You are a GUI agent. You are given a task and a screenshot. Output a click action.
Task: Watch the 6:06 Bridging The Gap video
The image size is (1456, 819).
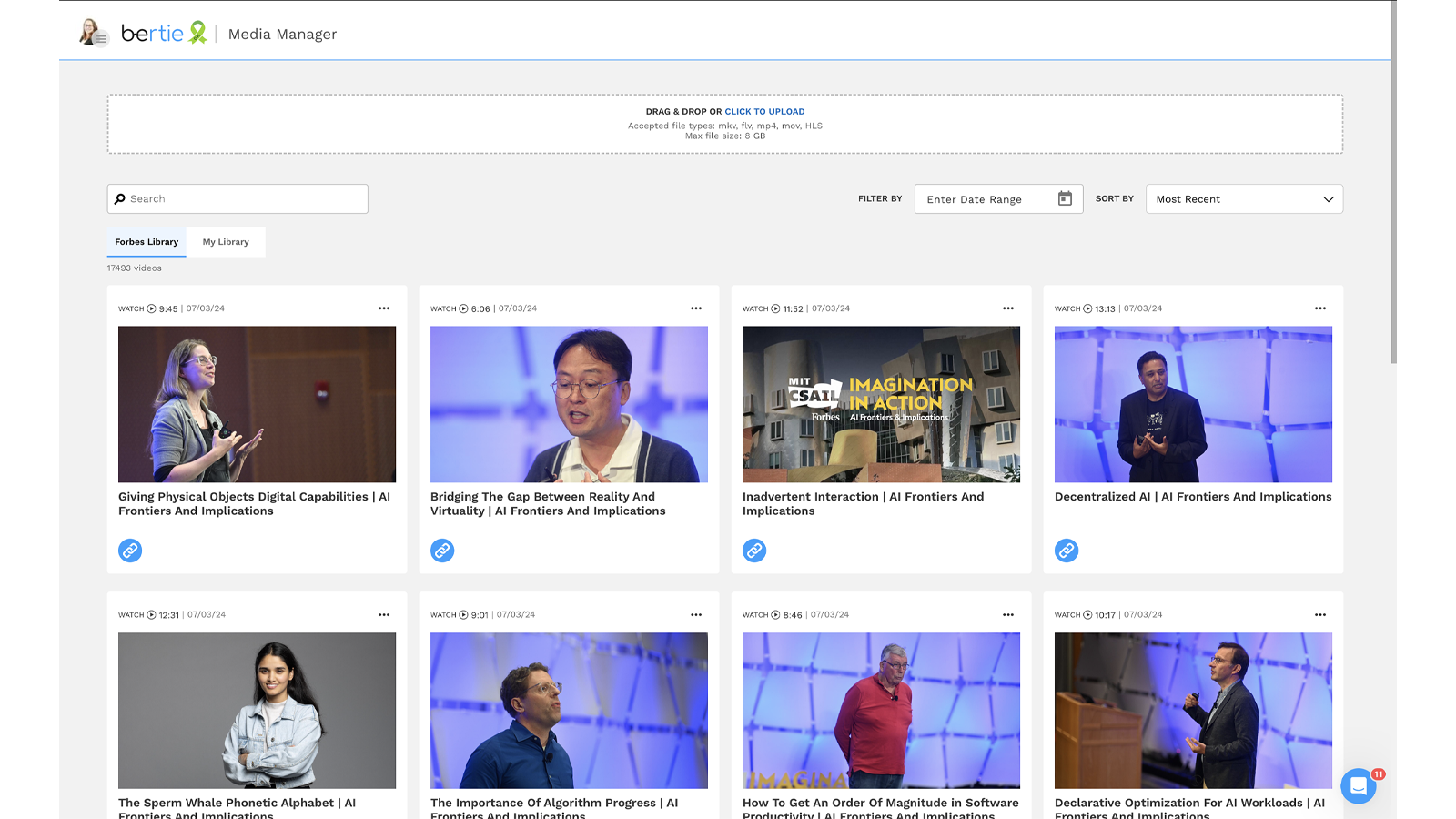[x=460, y=308]
